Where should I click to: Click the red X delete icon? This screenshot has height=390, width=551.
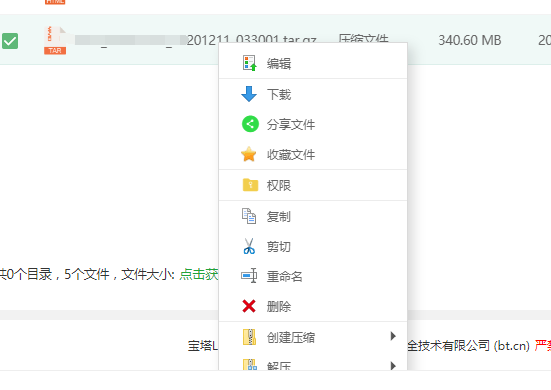pos(249,306)
